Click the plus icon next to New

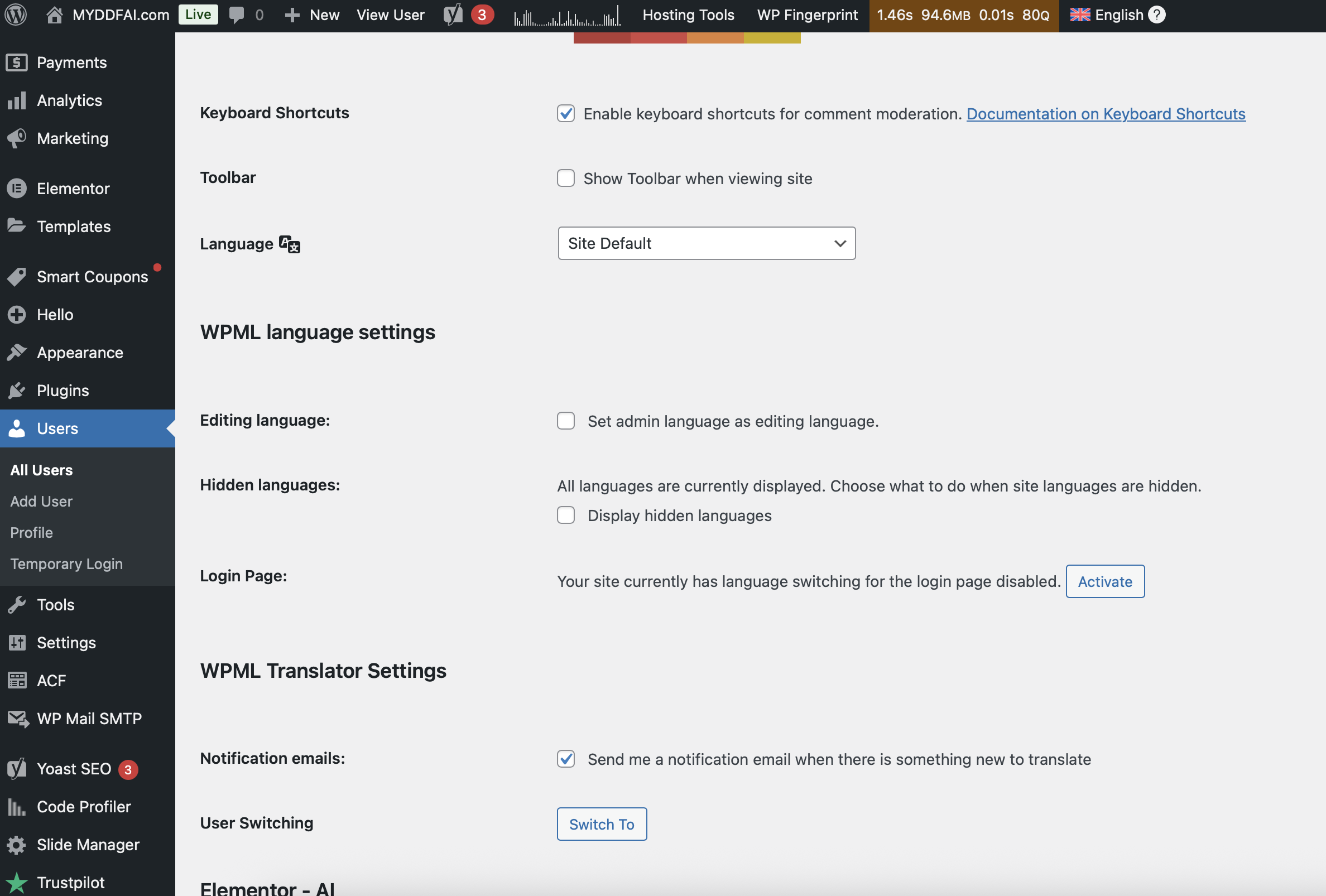coord(292,15)
